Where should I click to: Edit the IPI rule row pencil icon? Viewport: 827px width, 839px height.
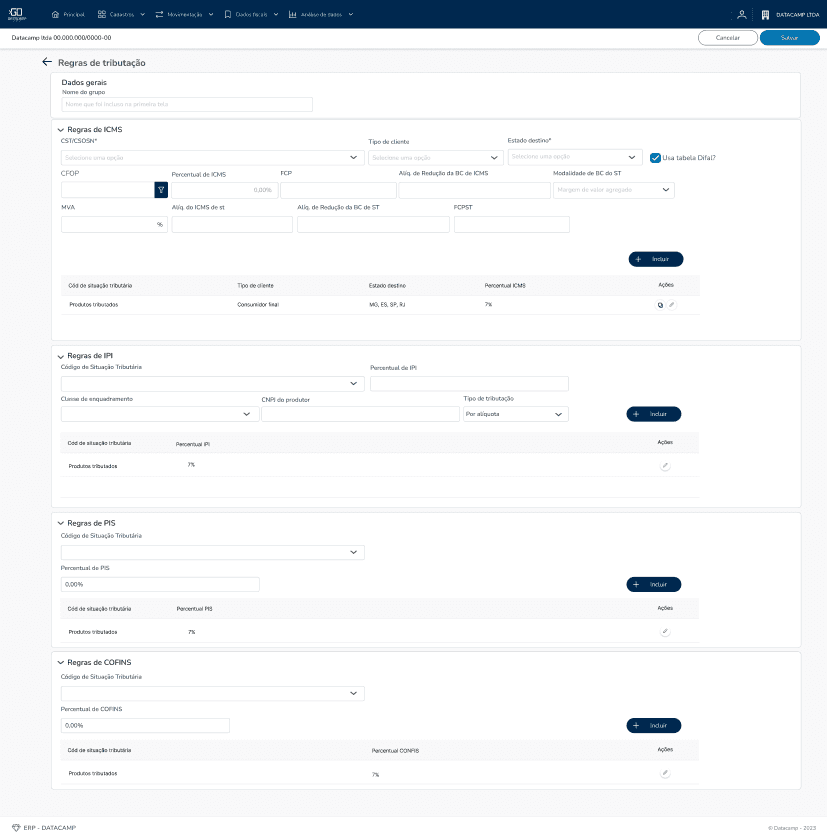(665, 466)
